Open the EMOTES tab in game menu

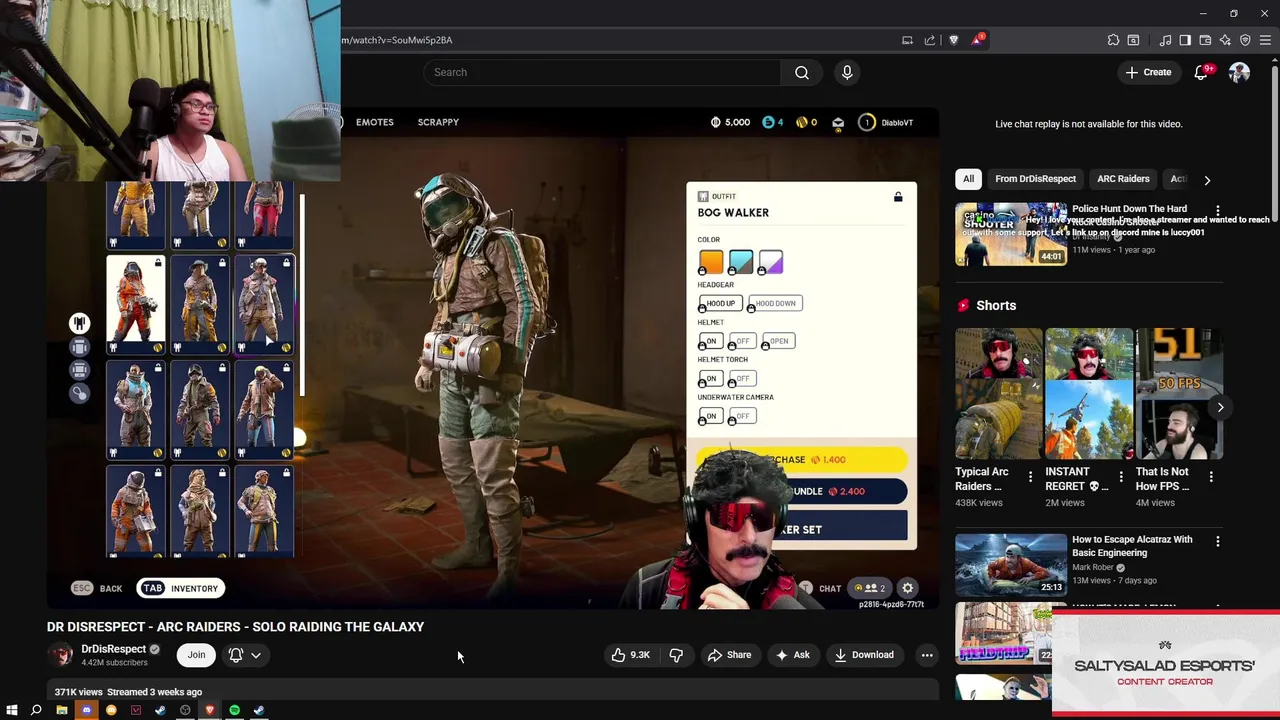375,122
